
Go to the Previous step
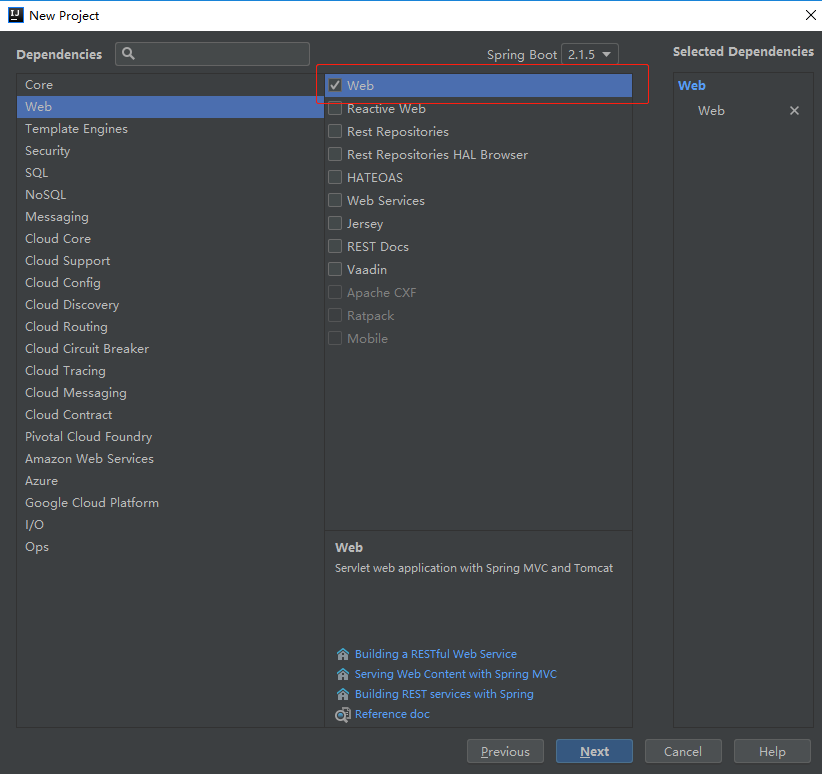tap(505, 751)
